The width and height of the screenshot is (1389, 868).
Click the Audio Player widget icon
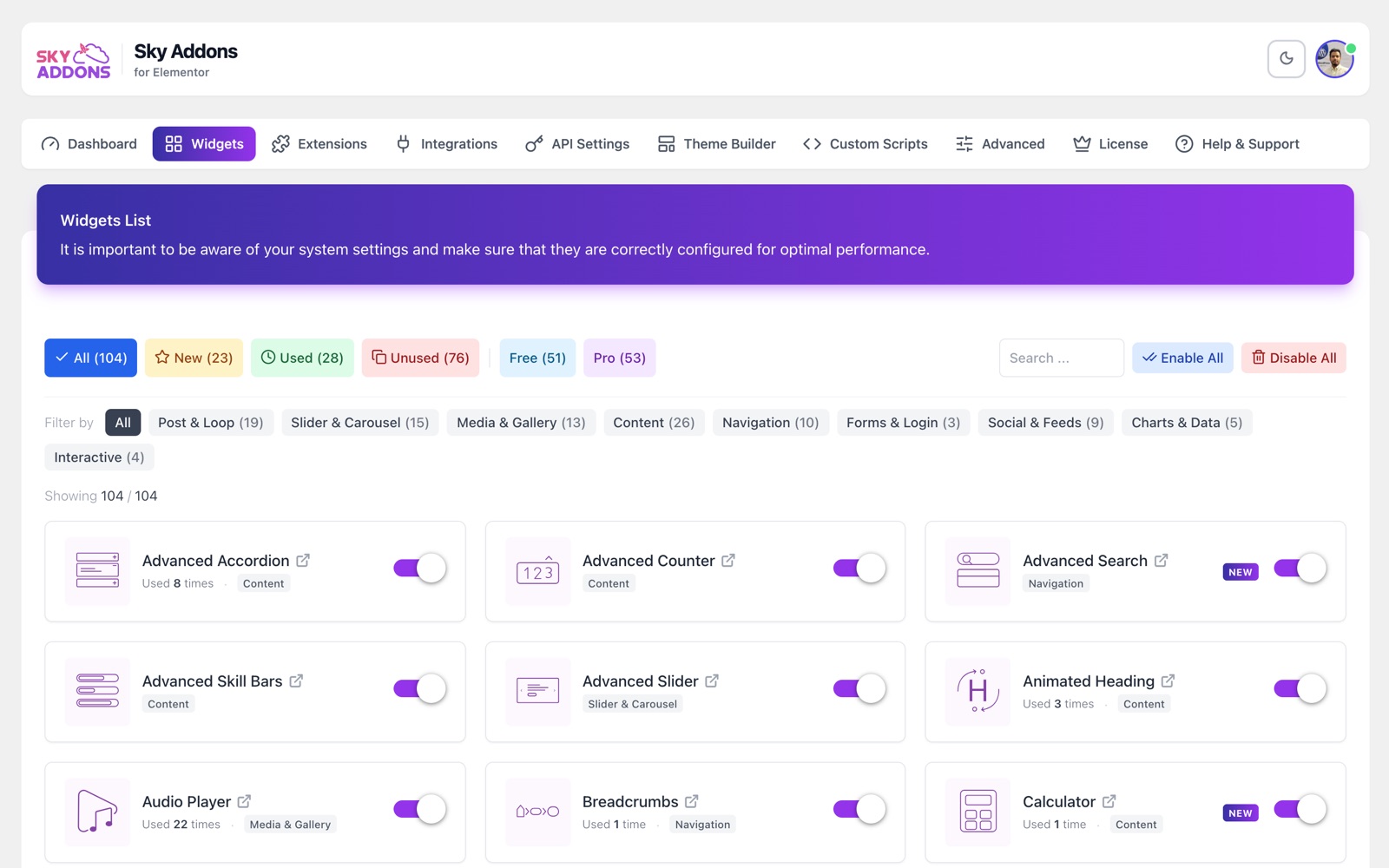pyautogui.click(x=97, y=812)
